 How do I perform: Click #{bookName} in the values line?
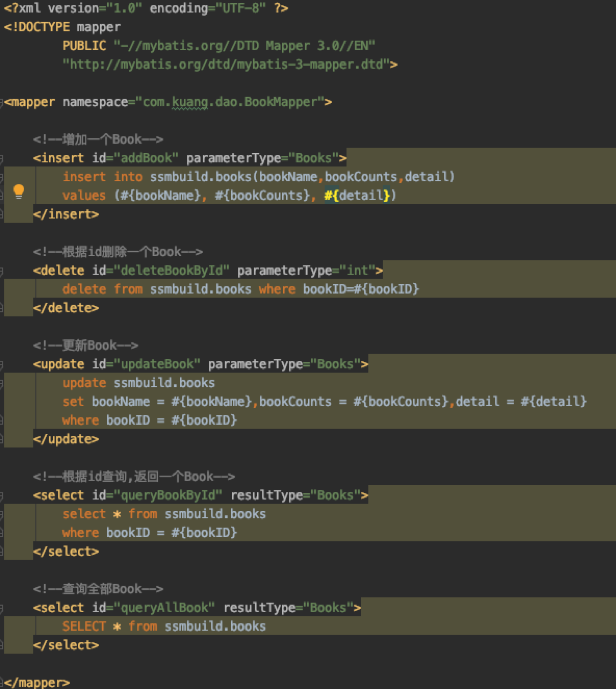pos(161,196)
